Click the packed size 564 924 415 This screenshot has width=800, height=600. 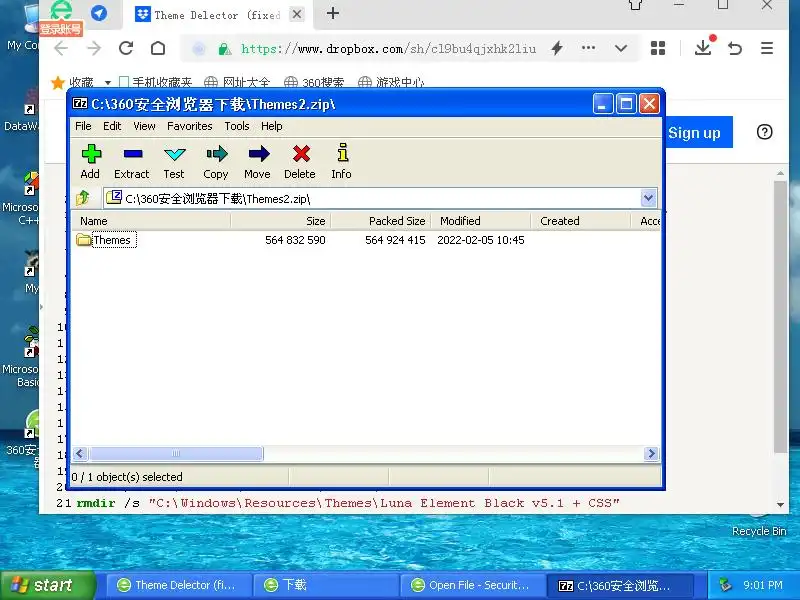tap(395, 240)
